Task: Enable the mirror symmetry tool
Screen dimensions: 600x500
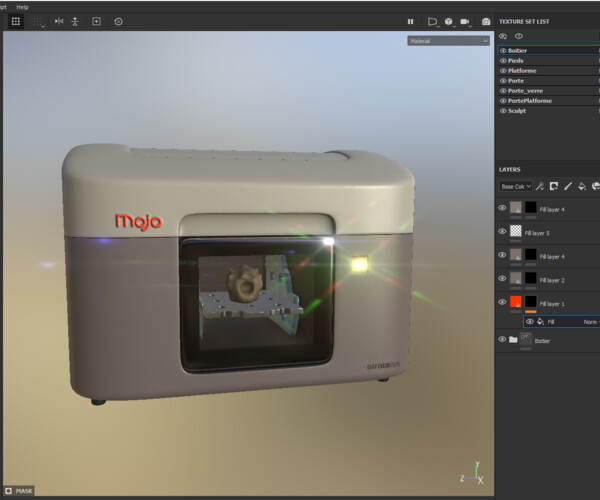Action: click(59, 21)
